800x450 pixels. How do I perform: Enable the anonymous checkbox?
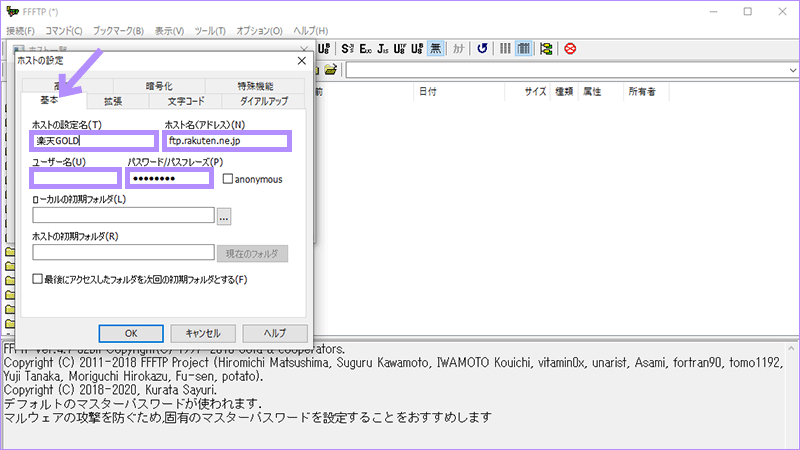pyautogui.click(x=228, y=179)
